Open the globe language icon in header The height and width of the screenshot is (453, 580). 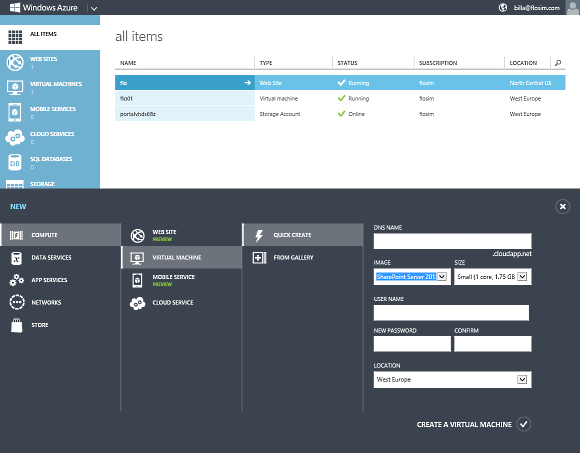point(503,7)
